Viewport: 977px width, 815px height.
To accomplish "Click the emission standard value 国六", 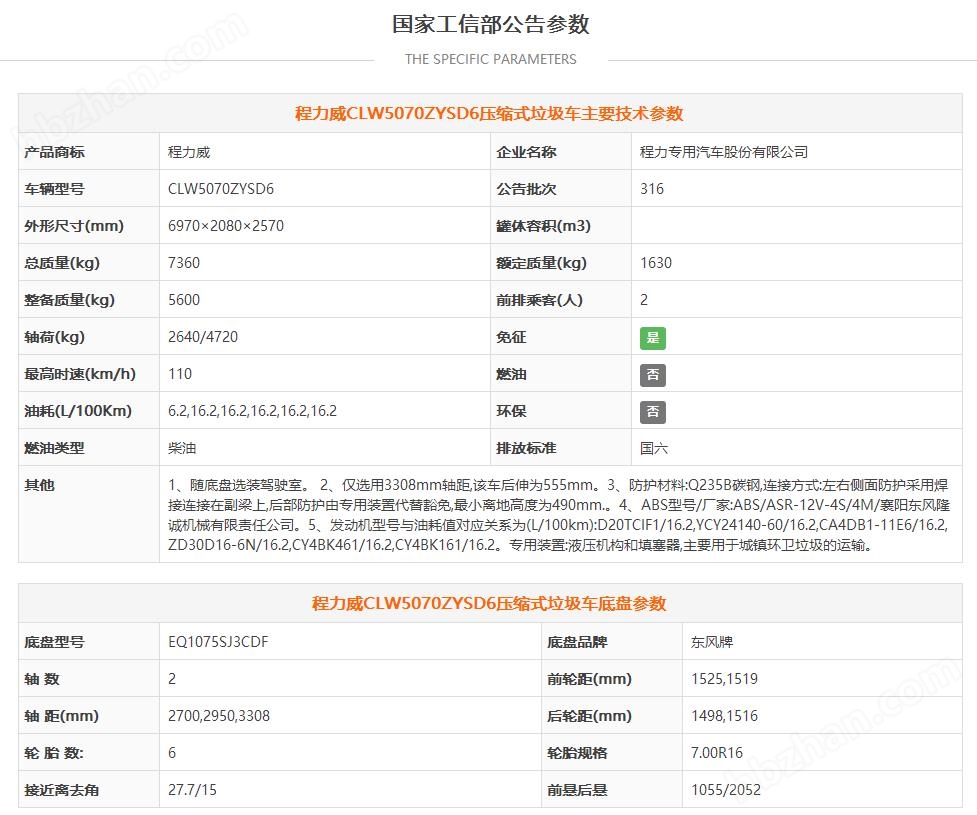I will [x=654, y=448].
